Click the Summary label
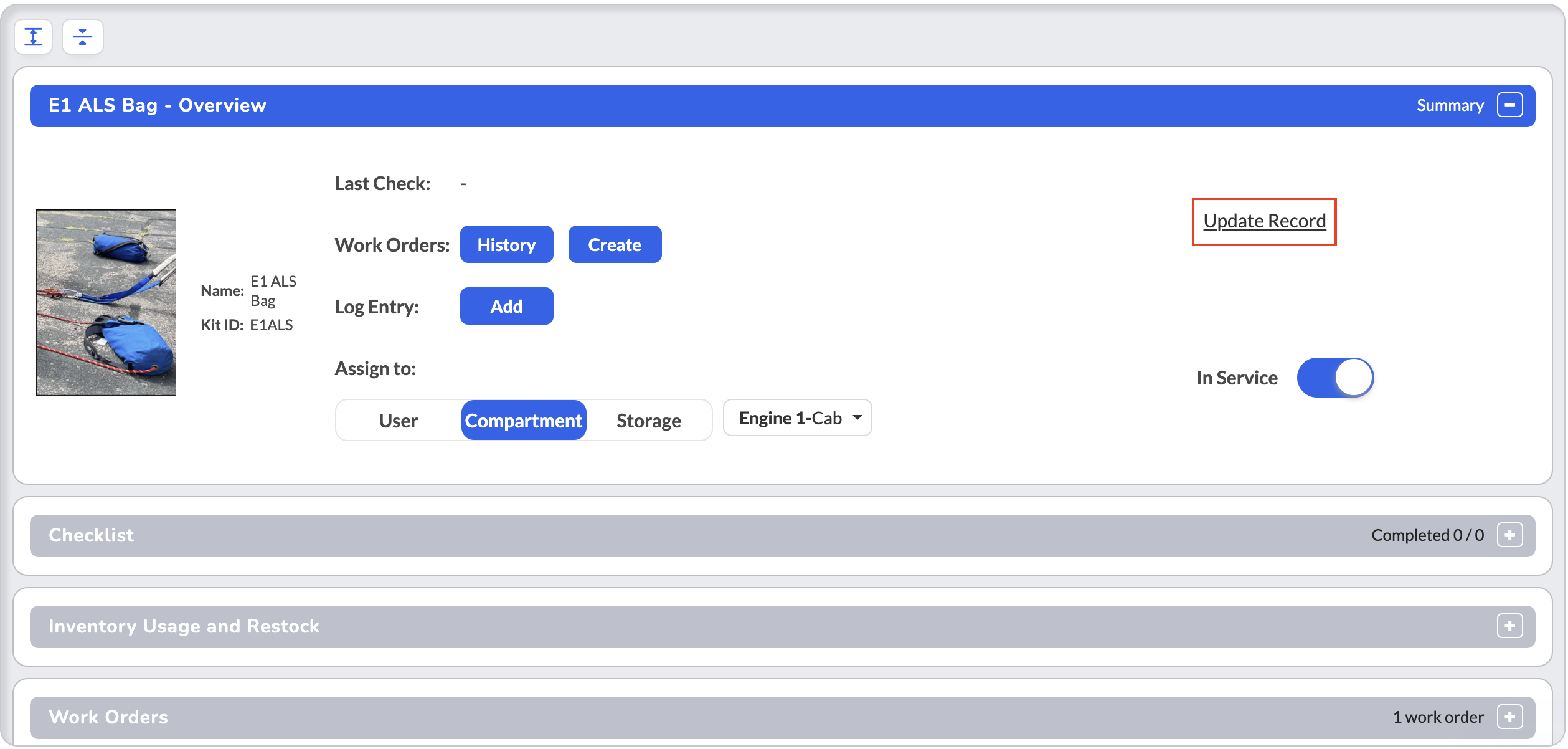Image resolution: width=1568 pixels, height=749 pixels. tap(1450, 106)
